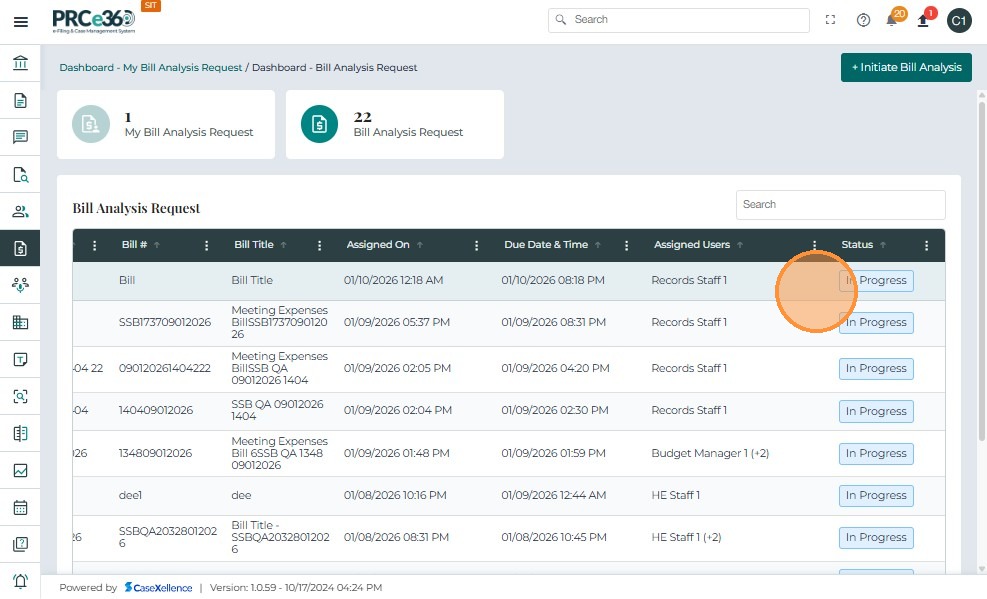Screen dimensions: 987x599
Task: Click In Progress status for SSB173709012026
Action: point(876,322)
